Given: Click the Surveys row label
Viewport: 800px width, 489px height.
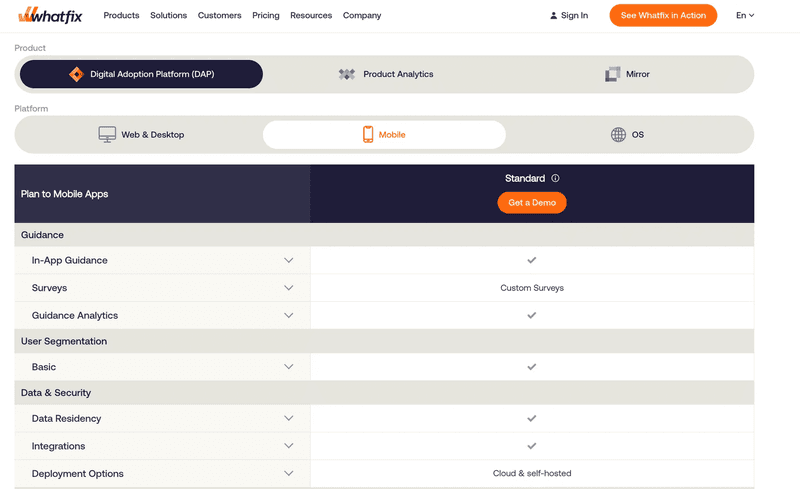Looking at the screenshot, I should 49,288.
